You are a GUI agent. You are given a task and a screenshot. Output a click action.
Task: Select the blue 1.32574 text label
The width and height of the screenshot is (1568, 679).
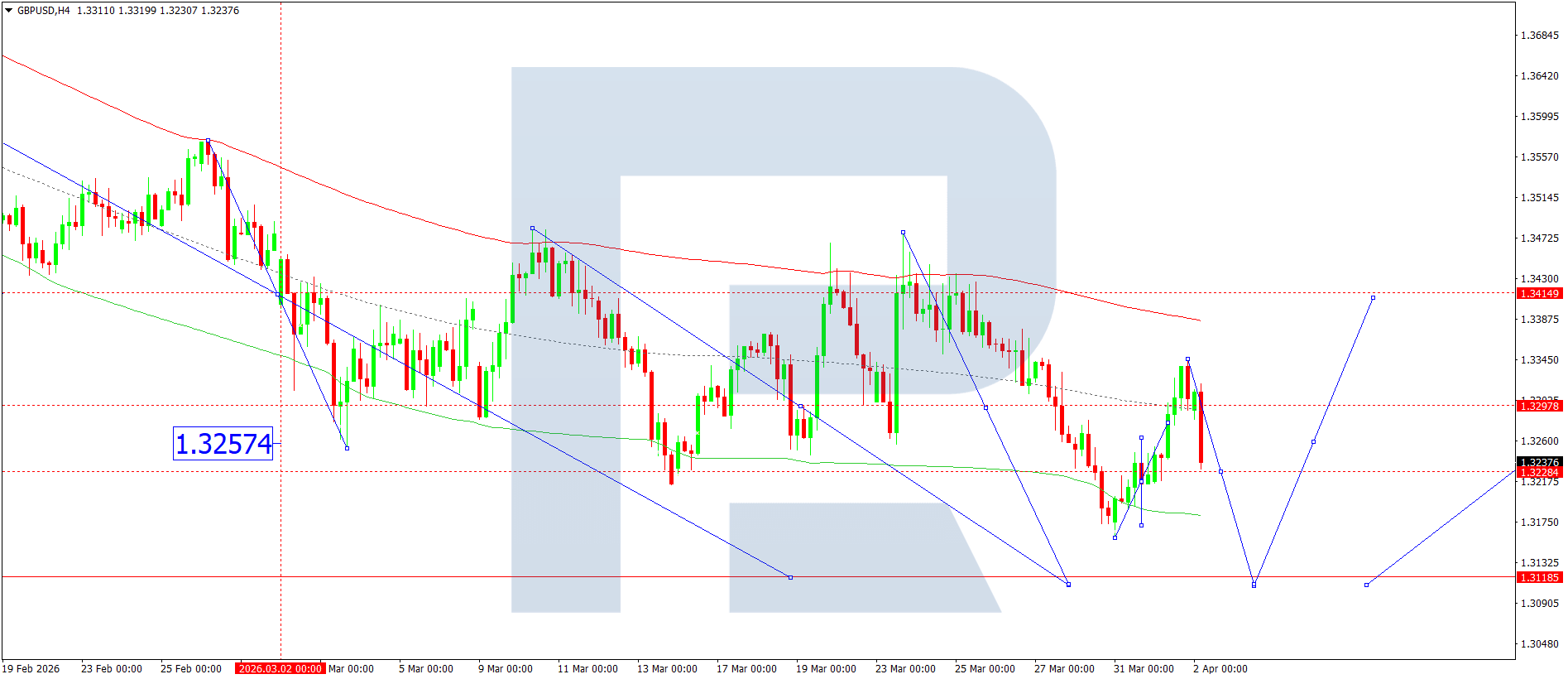click(223, 444)
